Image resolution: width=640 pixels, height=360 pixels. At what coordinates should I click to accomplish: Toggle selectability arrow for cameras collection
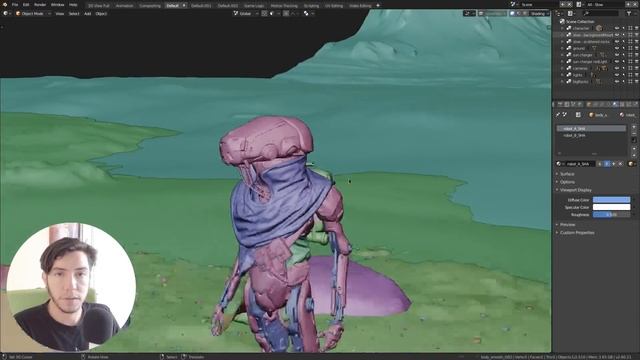pyautogui.click(x=624, y=68)
